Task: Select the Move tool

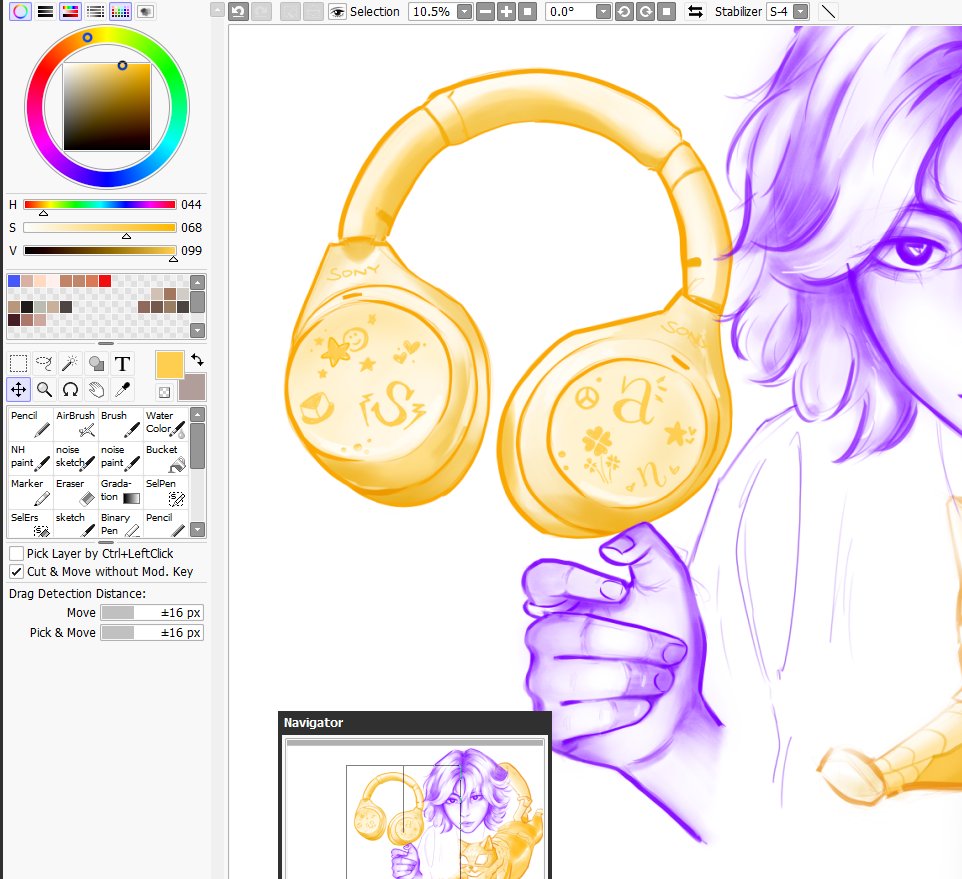Action: click(18, 390)
